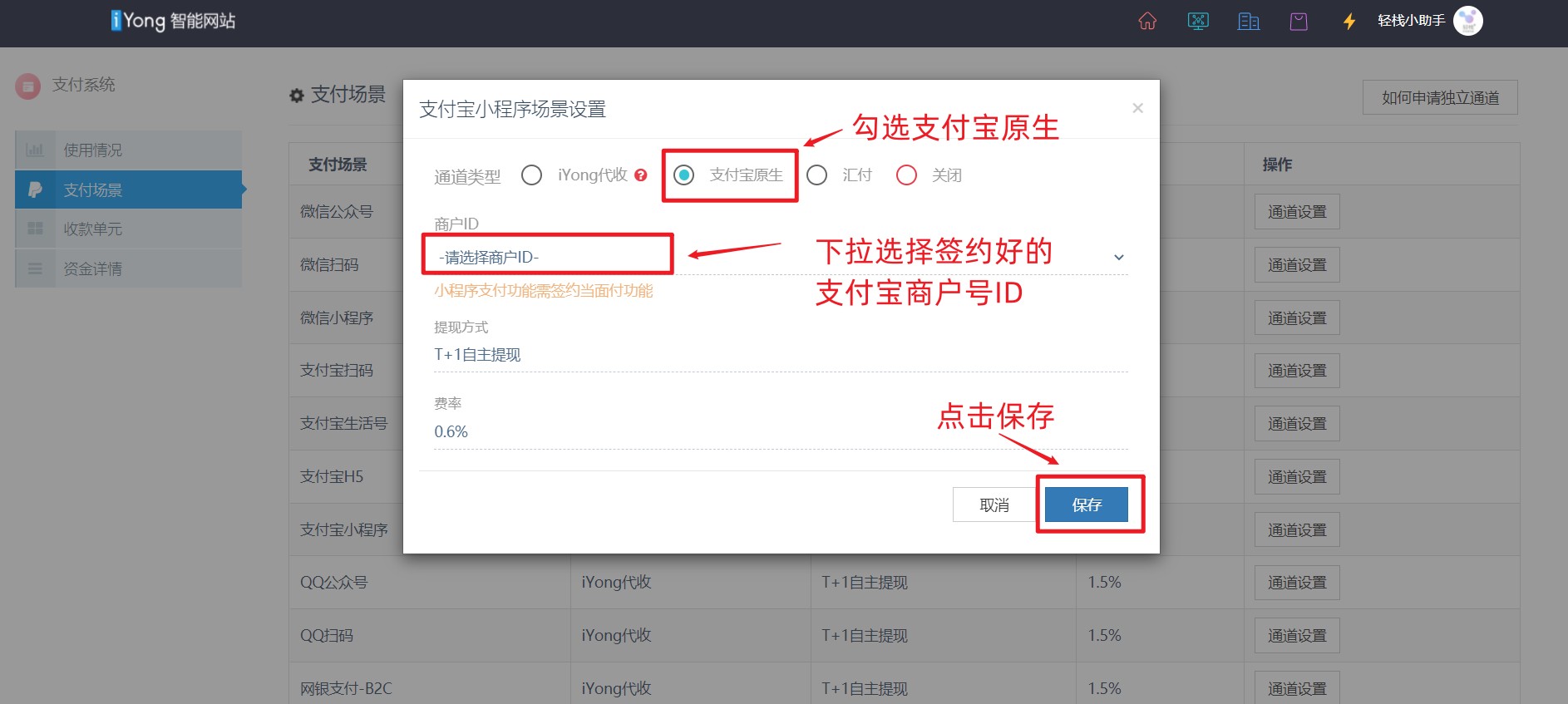Open the building icon in header
Viewport: 1568px width, 704px height.
[x=1249, y=21]
